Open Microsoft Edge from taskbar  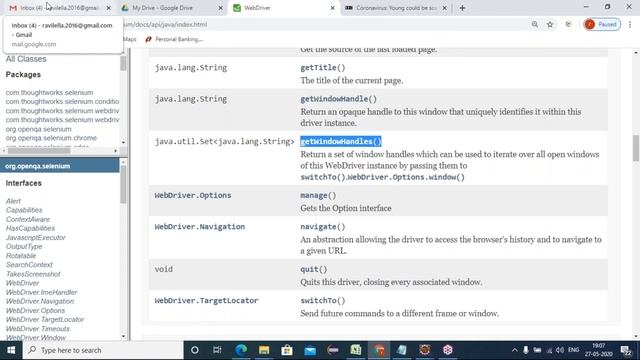(241, 350)
